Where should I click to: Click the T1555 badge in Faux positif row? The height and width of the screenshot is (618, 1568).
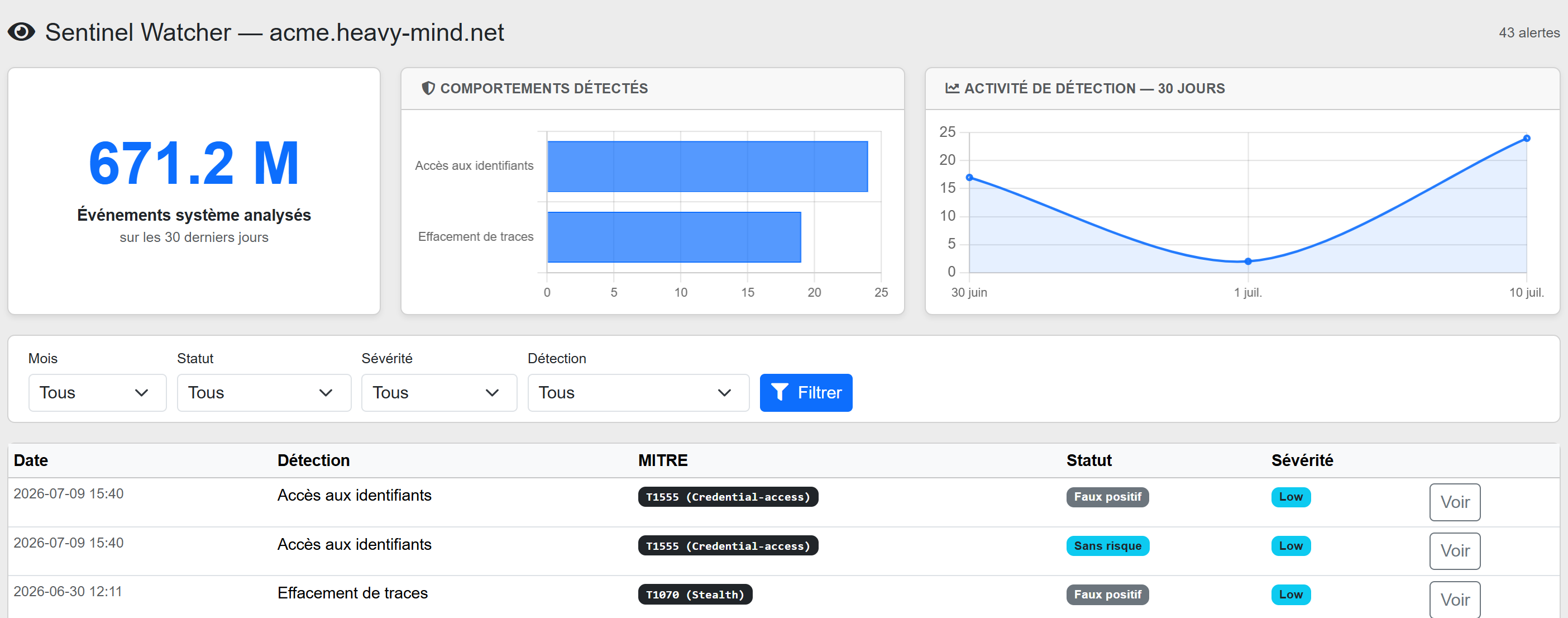(728, 497)
